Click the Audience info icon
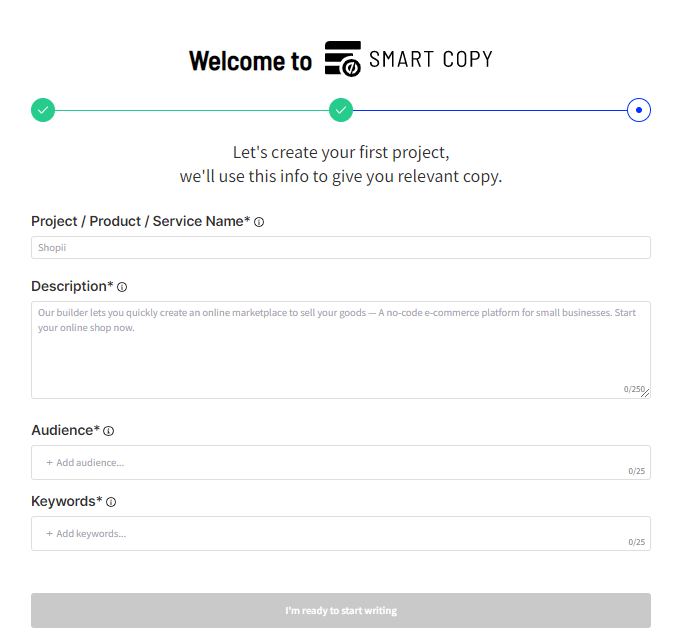The height and width of the screenshot is (644, 697). click(x=109, y=431)
